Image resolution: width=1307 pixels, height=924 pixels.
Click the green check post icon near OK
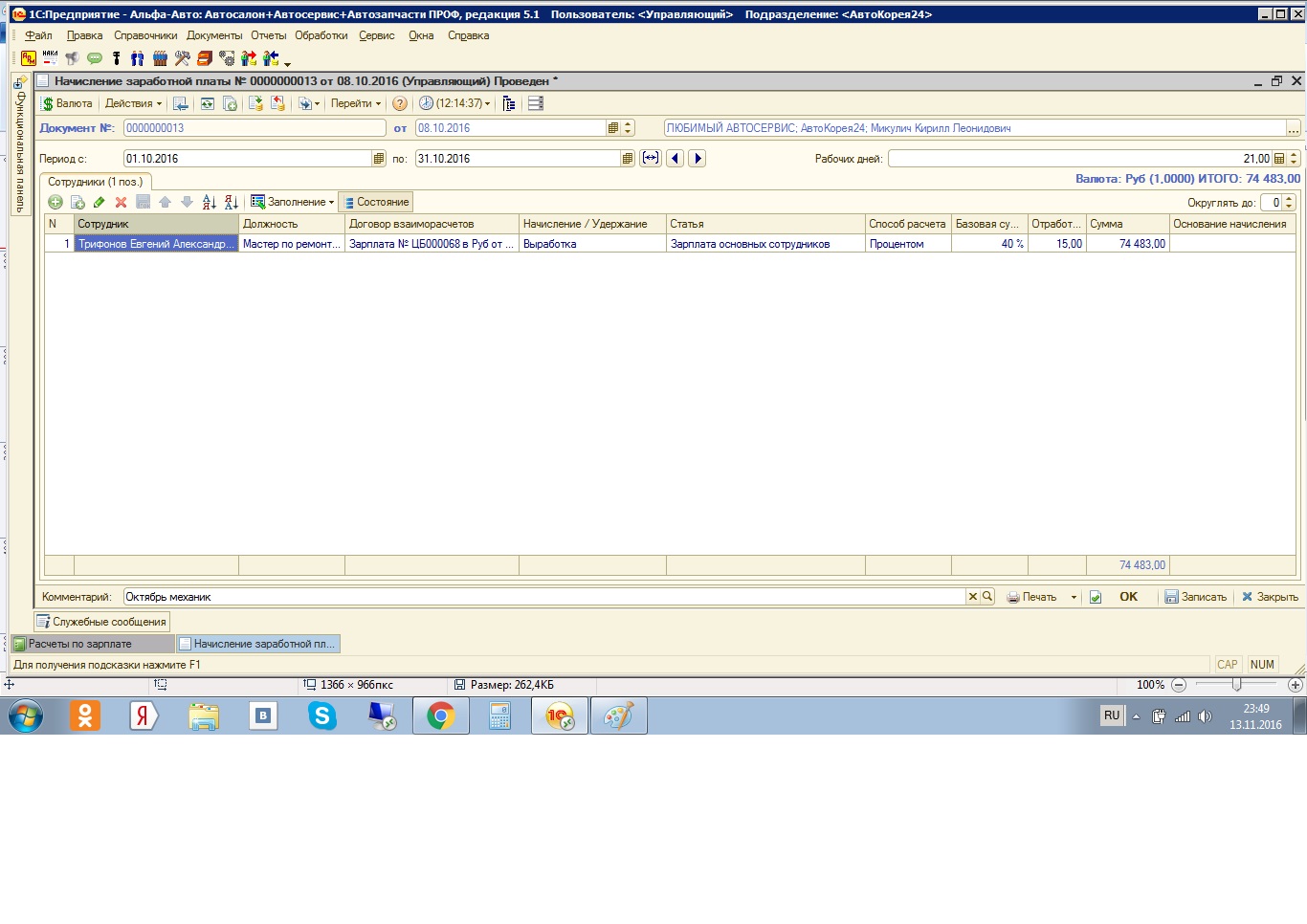point(1096,597)
